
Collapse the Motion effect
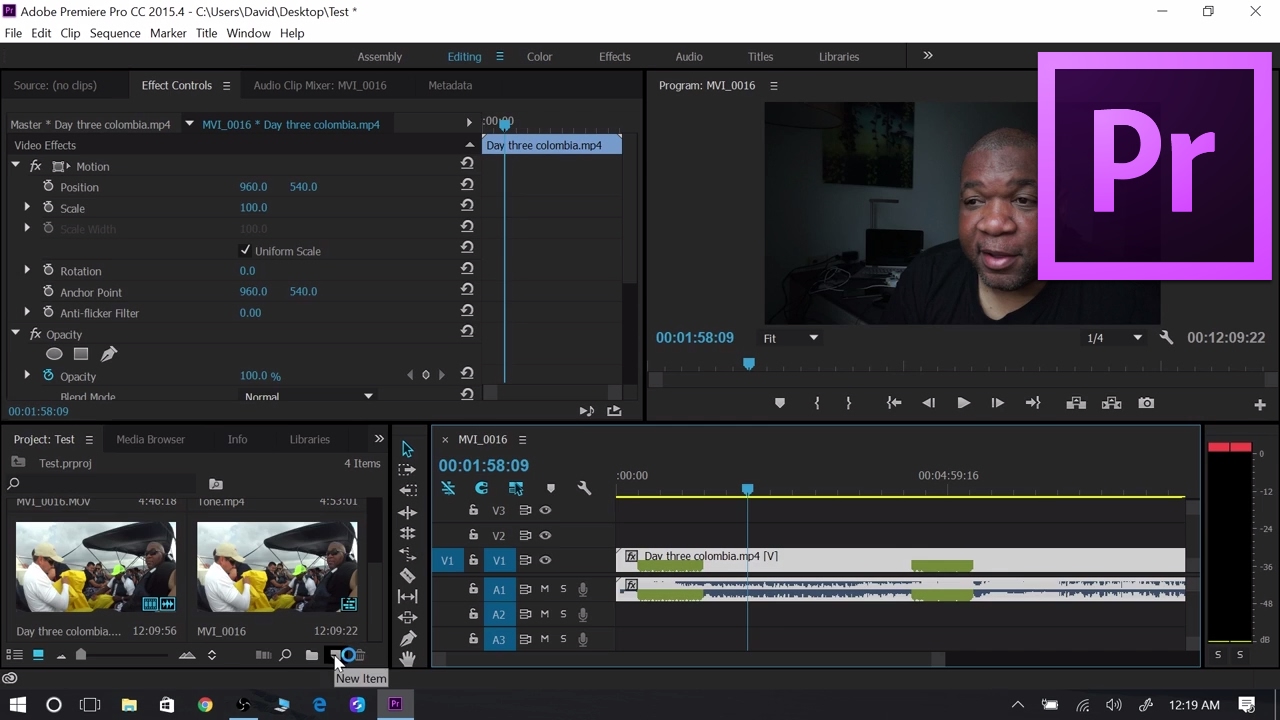tap(15, 166)
